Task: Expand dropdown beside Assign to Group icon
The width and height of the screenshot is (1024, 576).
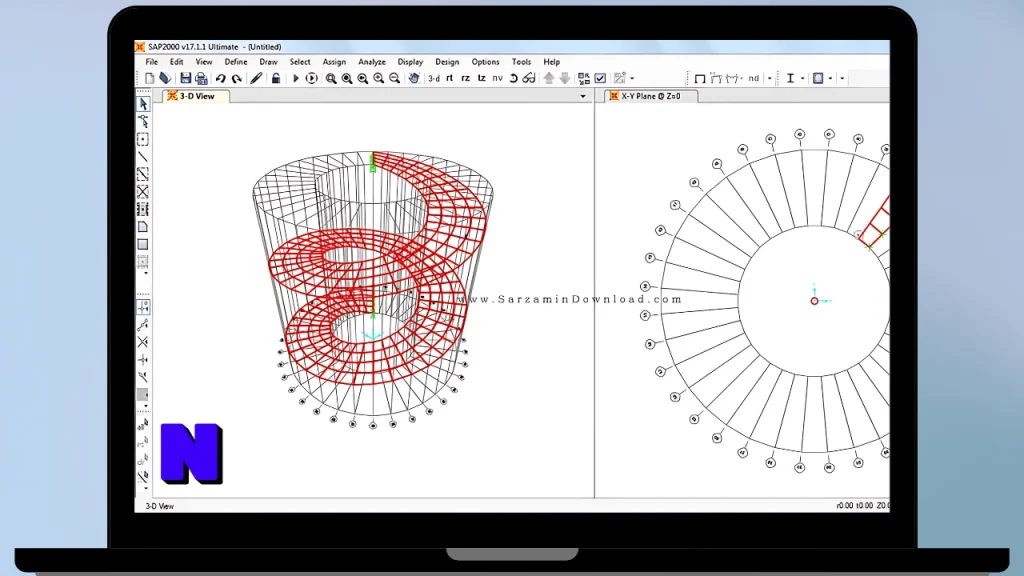Action: pos(632,78)
